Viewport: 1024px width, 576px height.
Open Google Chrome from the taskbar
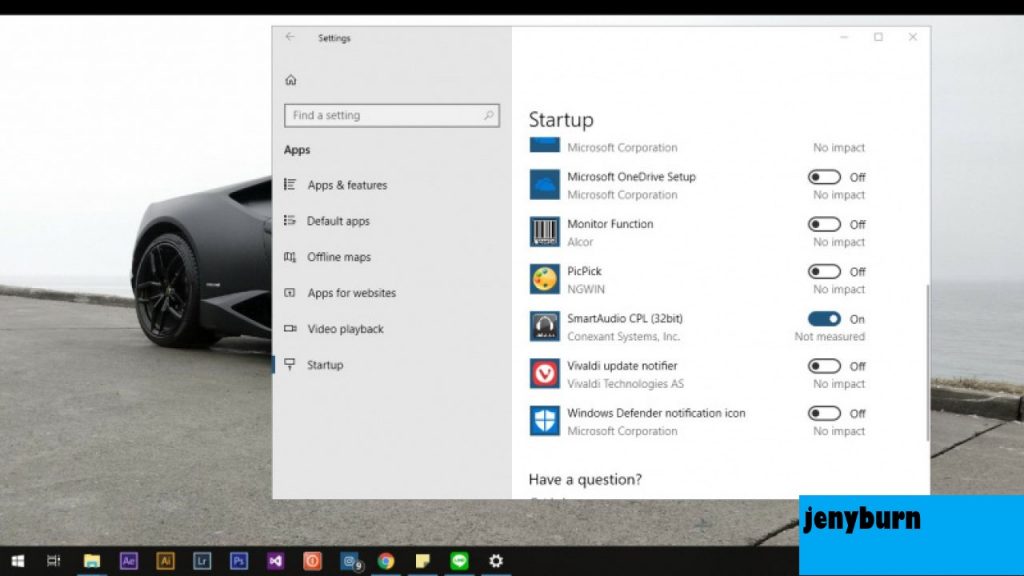click(x=386, y=561)
